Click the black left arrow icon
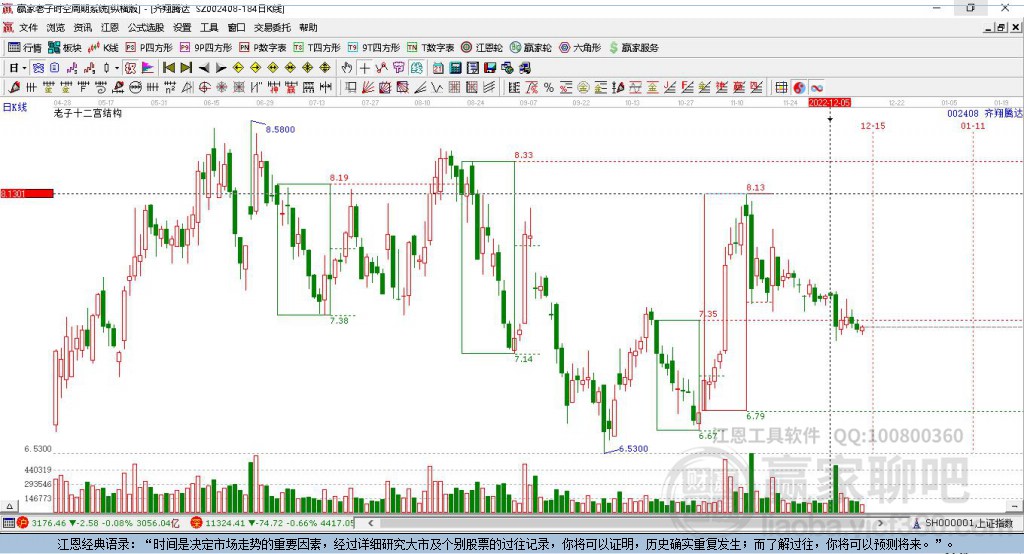 click(x=204, y=68)
